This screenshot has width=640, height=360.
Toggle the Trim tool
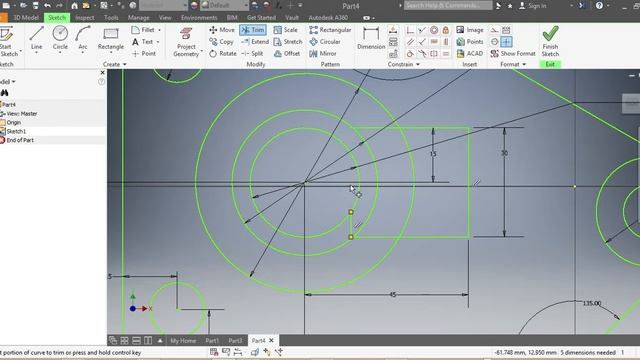[x=253, y=30]
